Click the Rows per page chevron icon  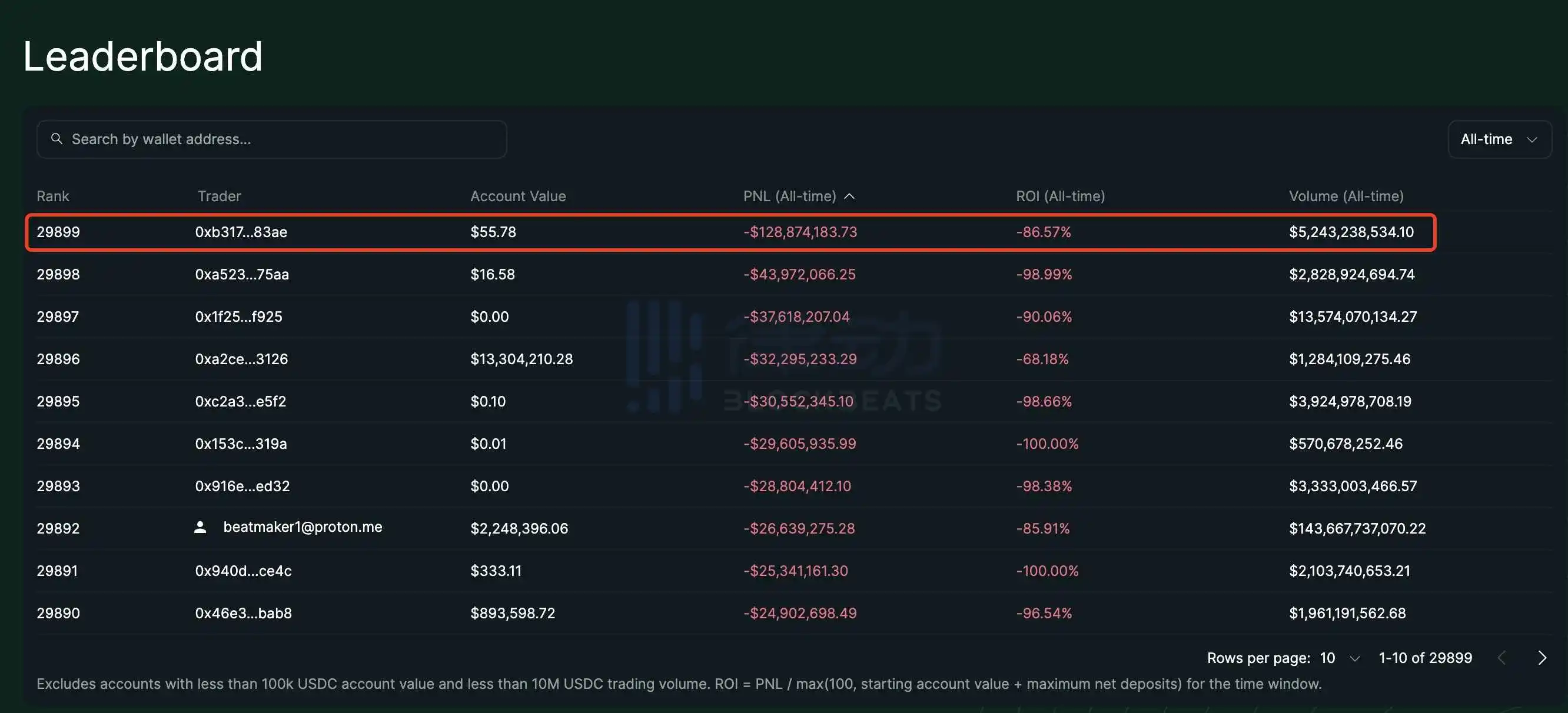1356,658
